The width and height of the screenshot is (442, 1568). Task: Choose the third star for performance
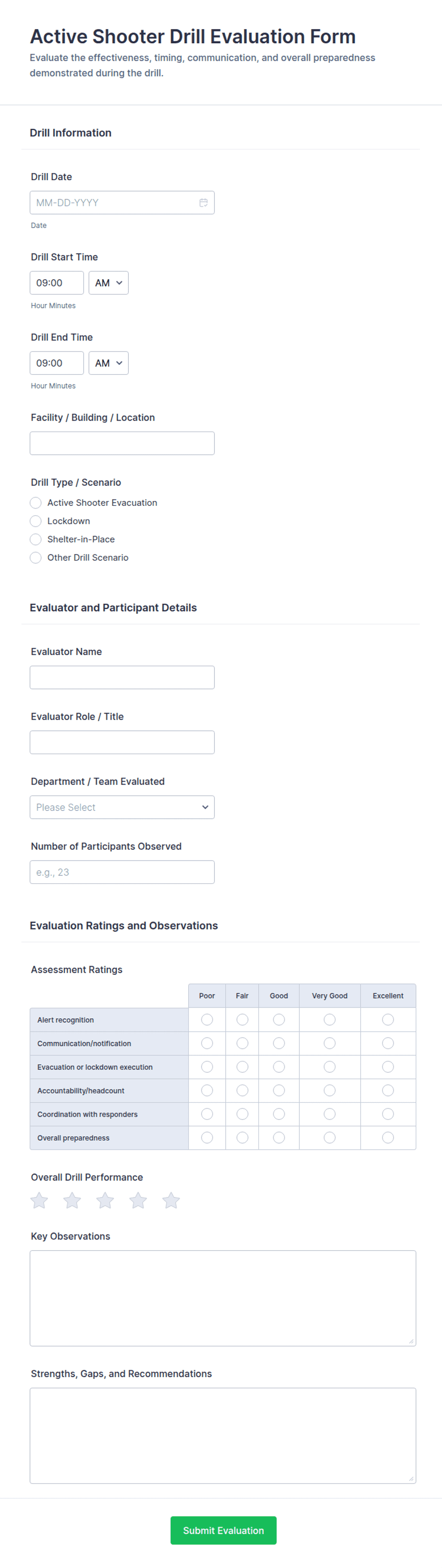click(x=105, y=1200)
